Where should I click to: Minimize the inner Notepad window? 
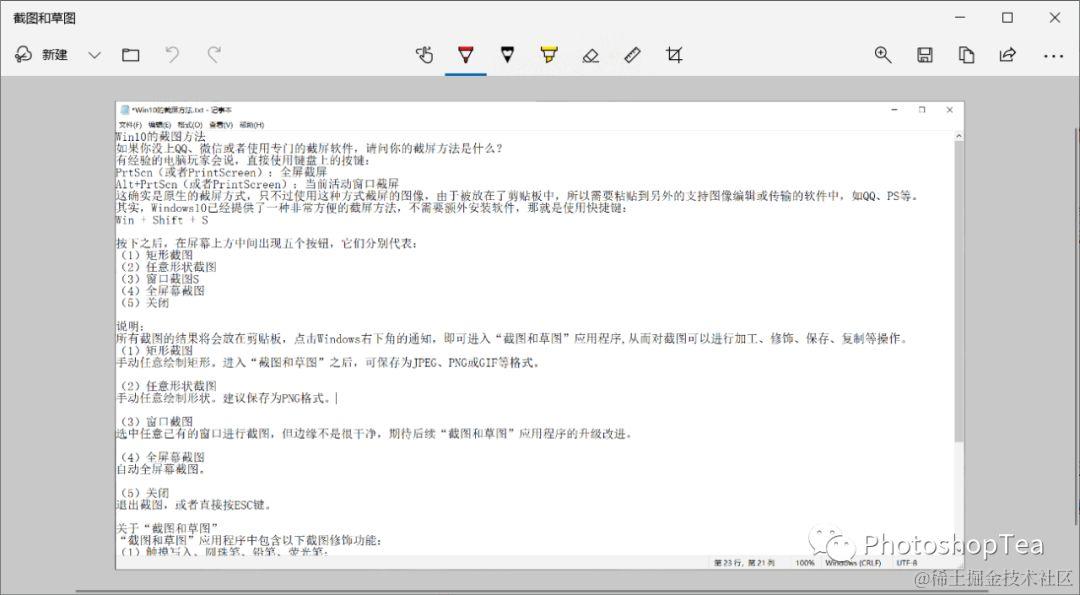coord(894,109)
